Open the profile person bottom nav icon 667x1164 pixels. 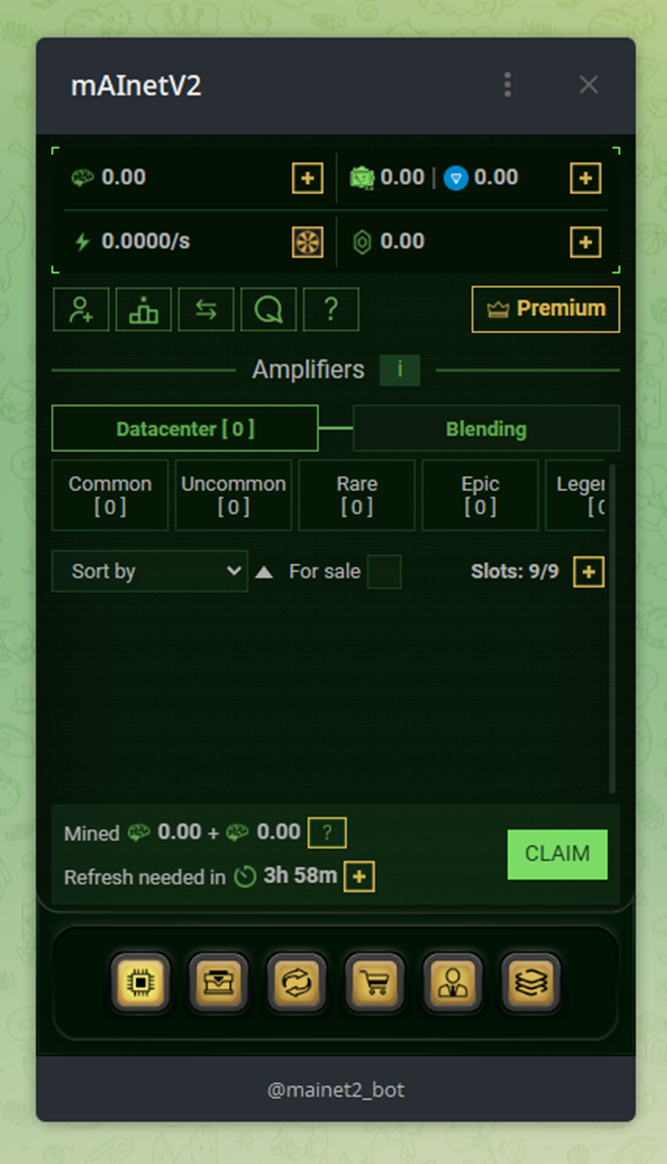(453, 983)
